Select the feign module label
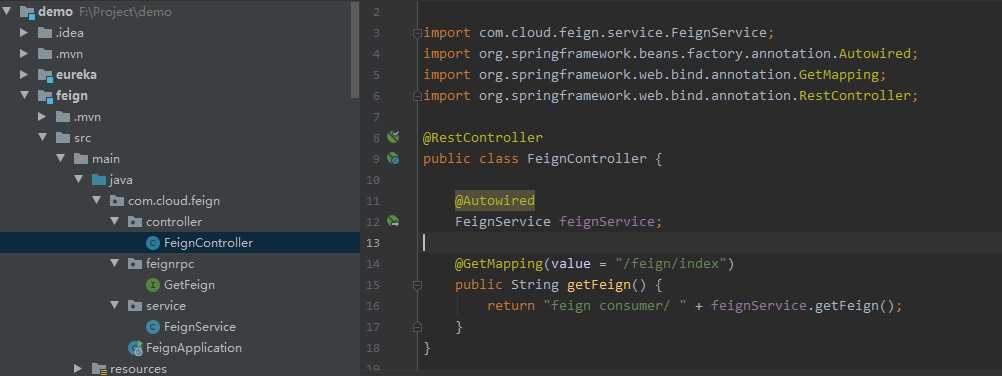 [x=72, y=96]
